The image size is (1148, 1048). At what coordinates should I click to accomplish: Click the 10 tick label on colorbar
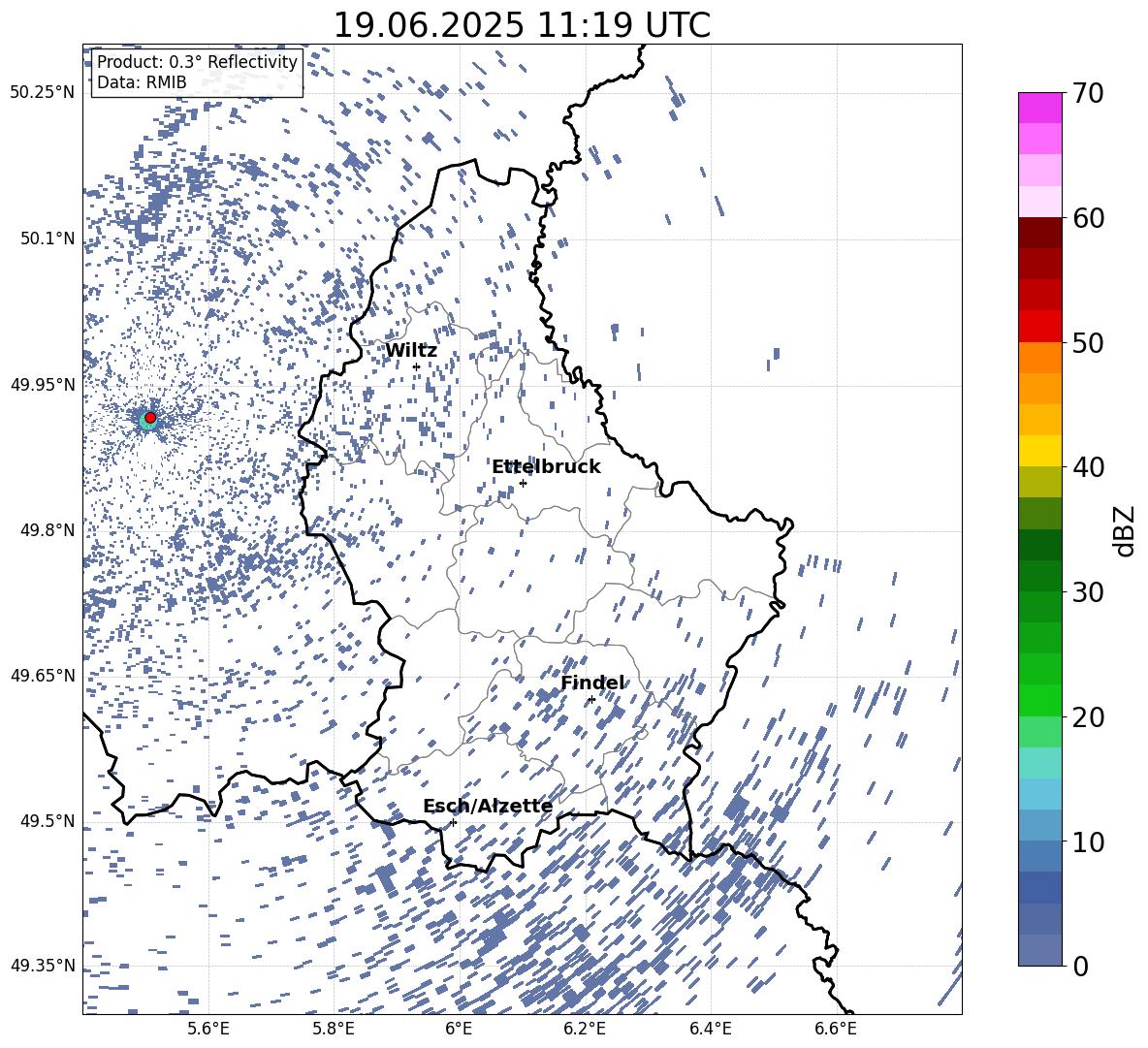1089,842
